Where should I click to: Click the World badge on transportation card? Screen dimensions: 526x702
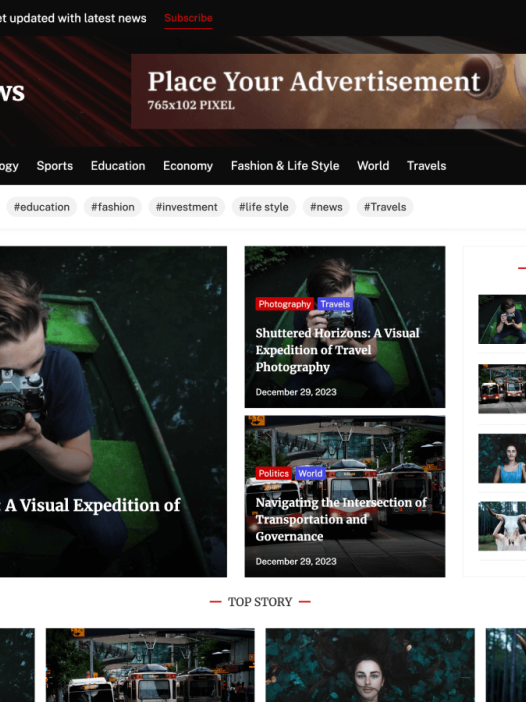point(310,473)
